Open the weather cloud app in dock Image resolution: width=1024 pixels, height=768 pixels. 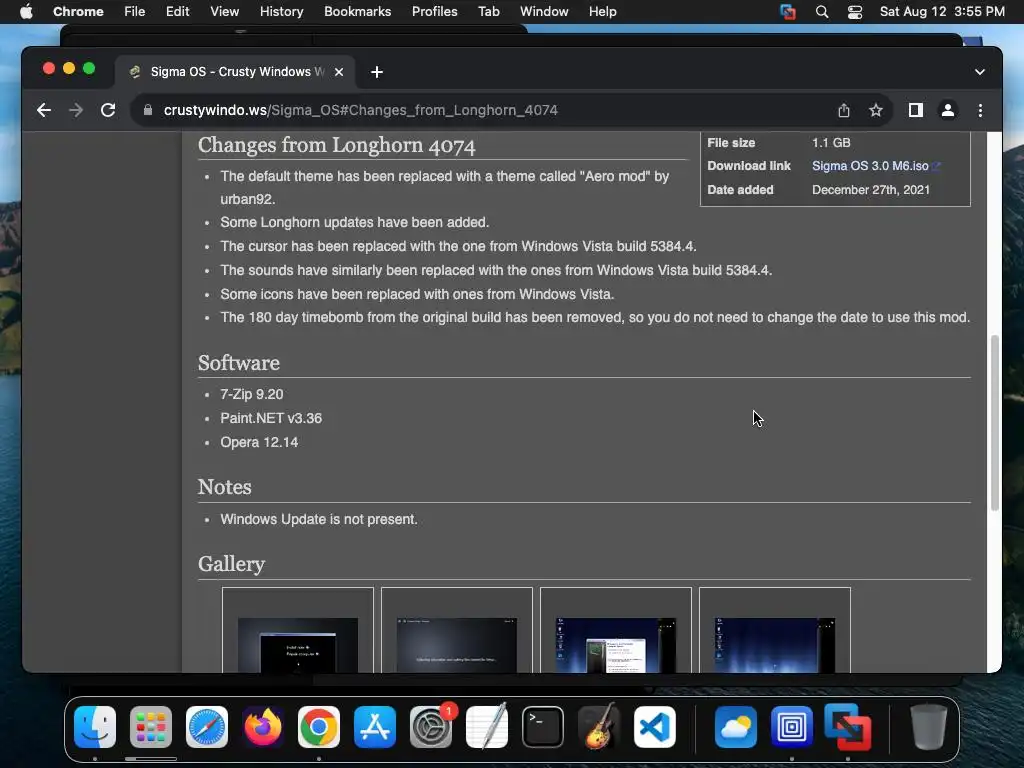(x=736, y=727)
